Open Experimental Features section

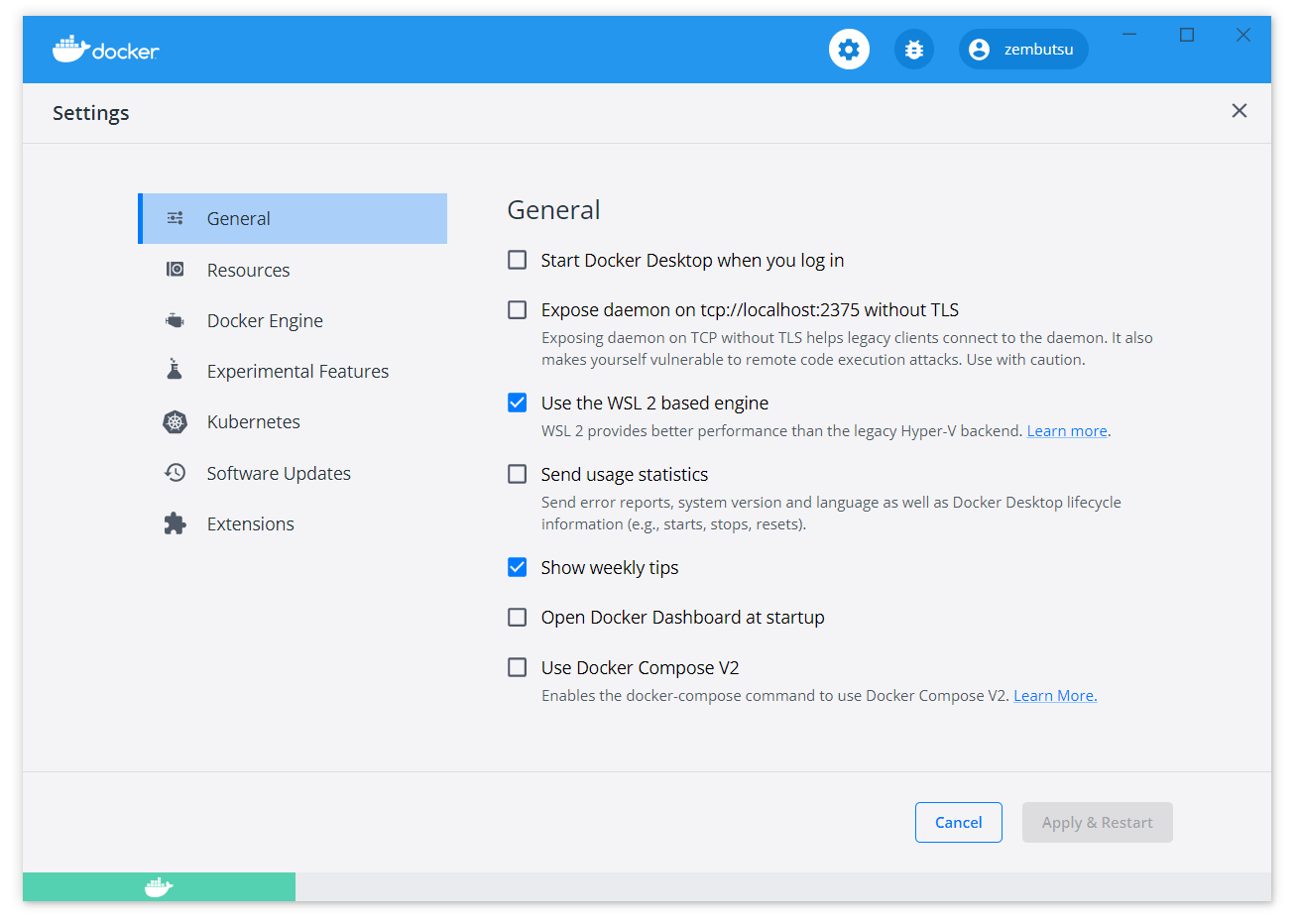click(x=293, y=371)
